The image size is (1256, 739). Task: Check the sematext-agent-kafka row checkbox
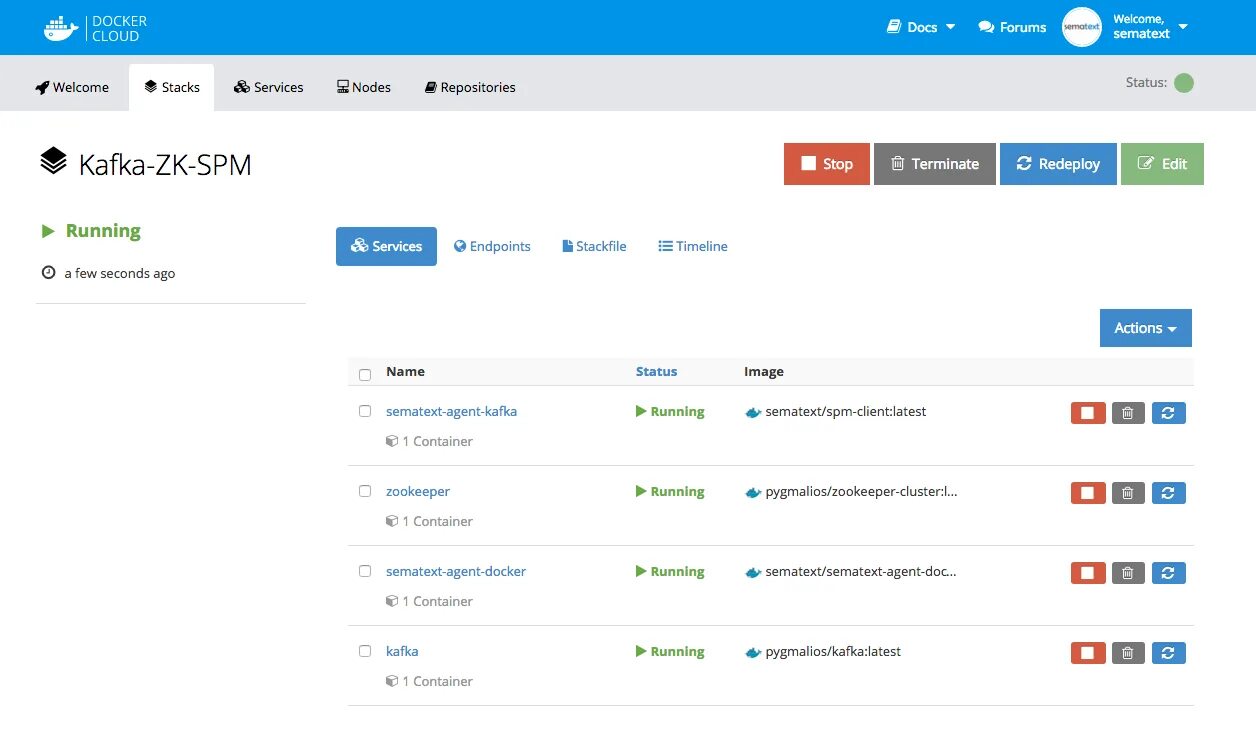[x=365, y=411]
